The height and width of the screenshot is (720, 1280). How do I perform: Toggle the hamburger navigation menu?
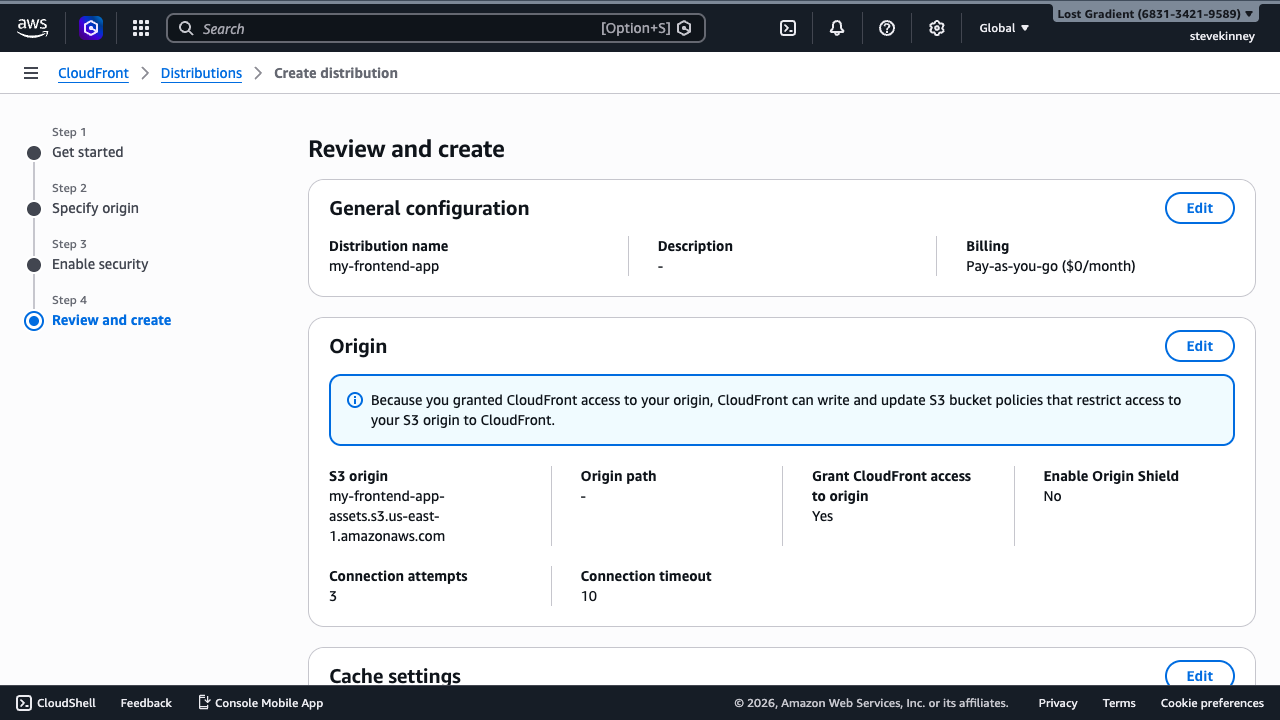pos(31,73)
